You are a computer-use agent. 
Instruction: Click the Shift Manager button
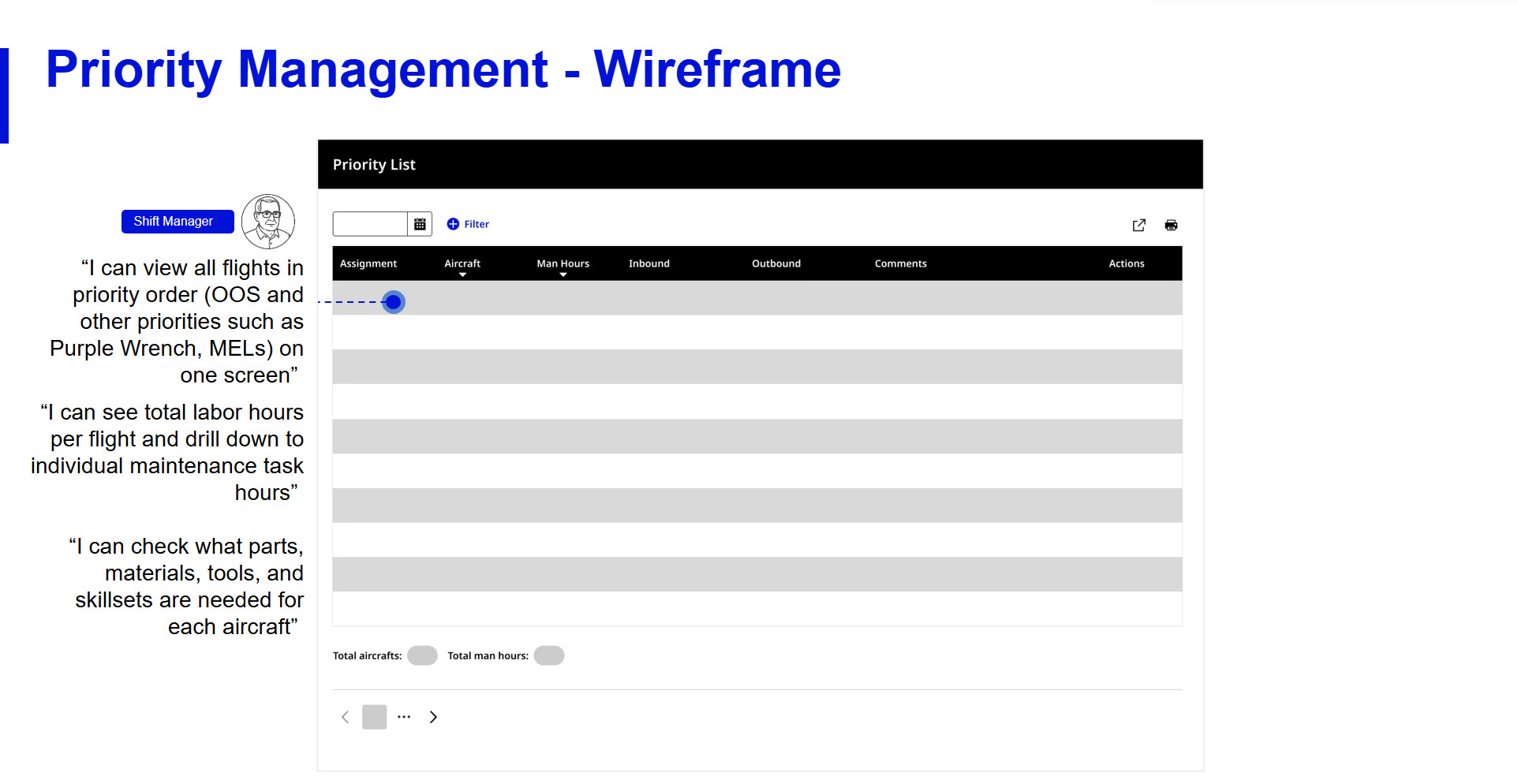click(177, 221)
